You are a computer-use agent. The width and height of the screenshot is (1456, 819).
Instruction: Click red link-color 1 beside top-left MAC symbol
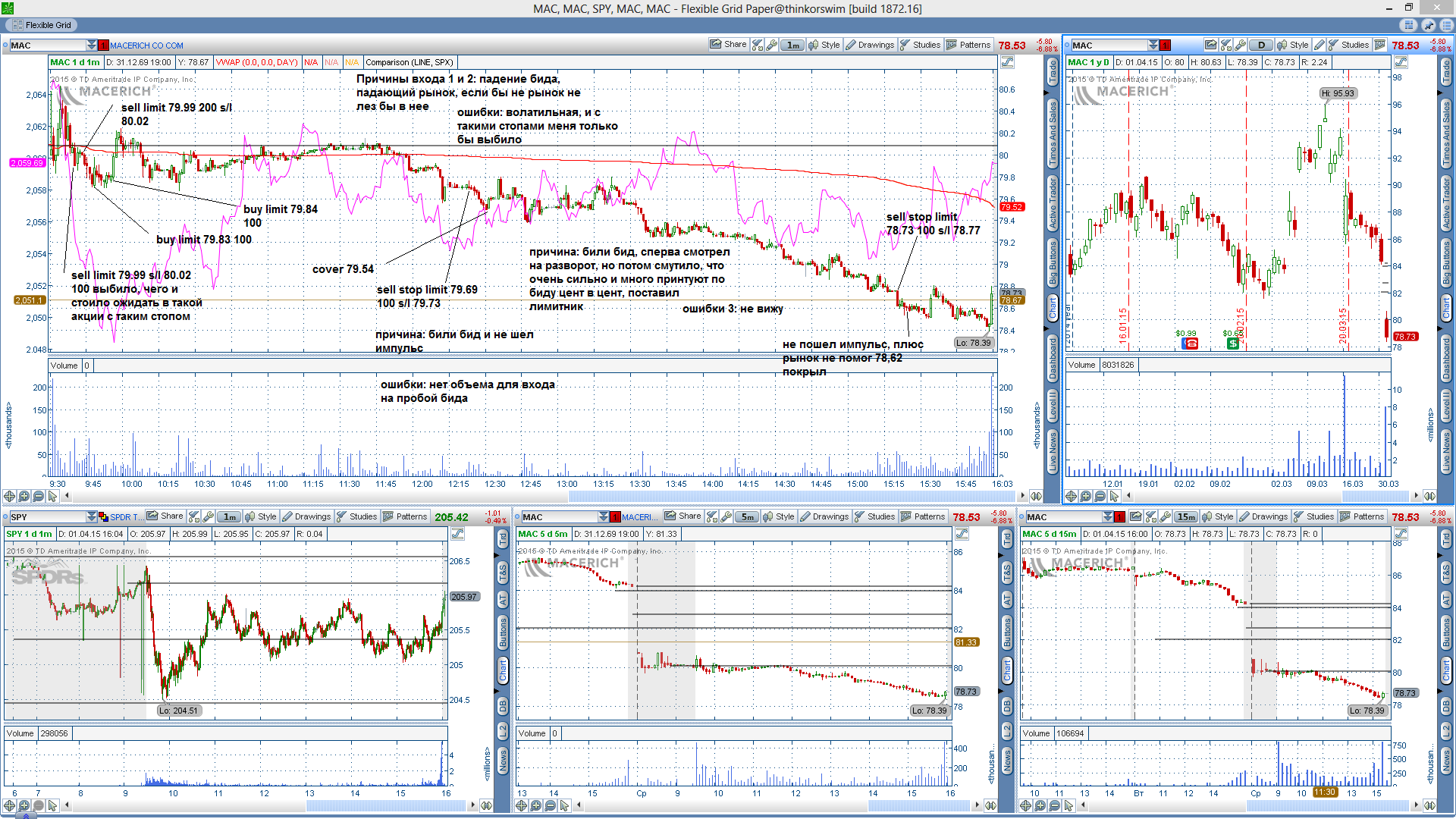click(103, 45)
